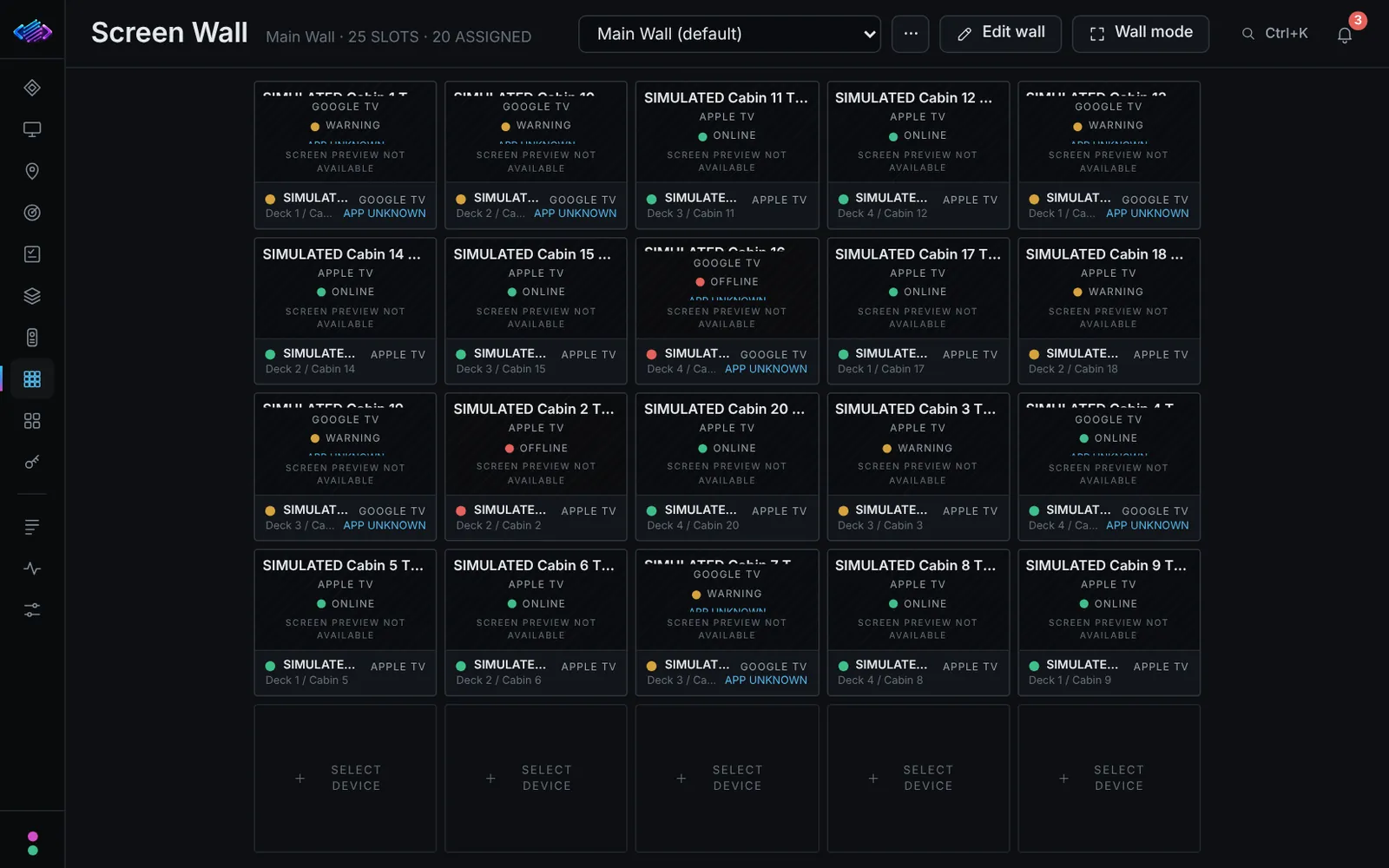This screenshot has height=868, width=1389.
Task: Open the monitor icon in the sidebar
Action: coord(32,129)
